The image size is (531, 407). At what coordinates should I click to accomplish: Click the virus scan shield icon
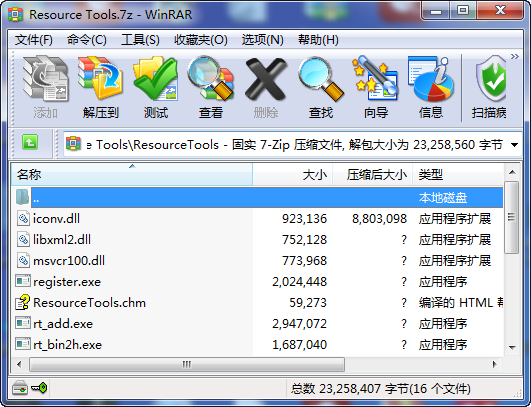click(x=491, y=79)
